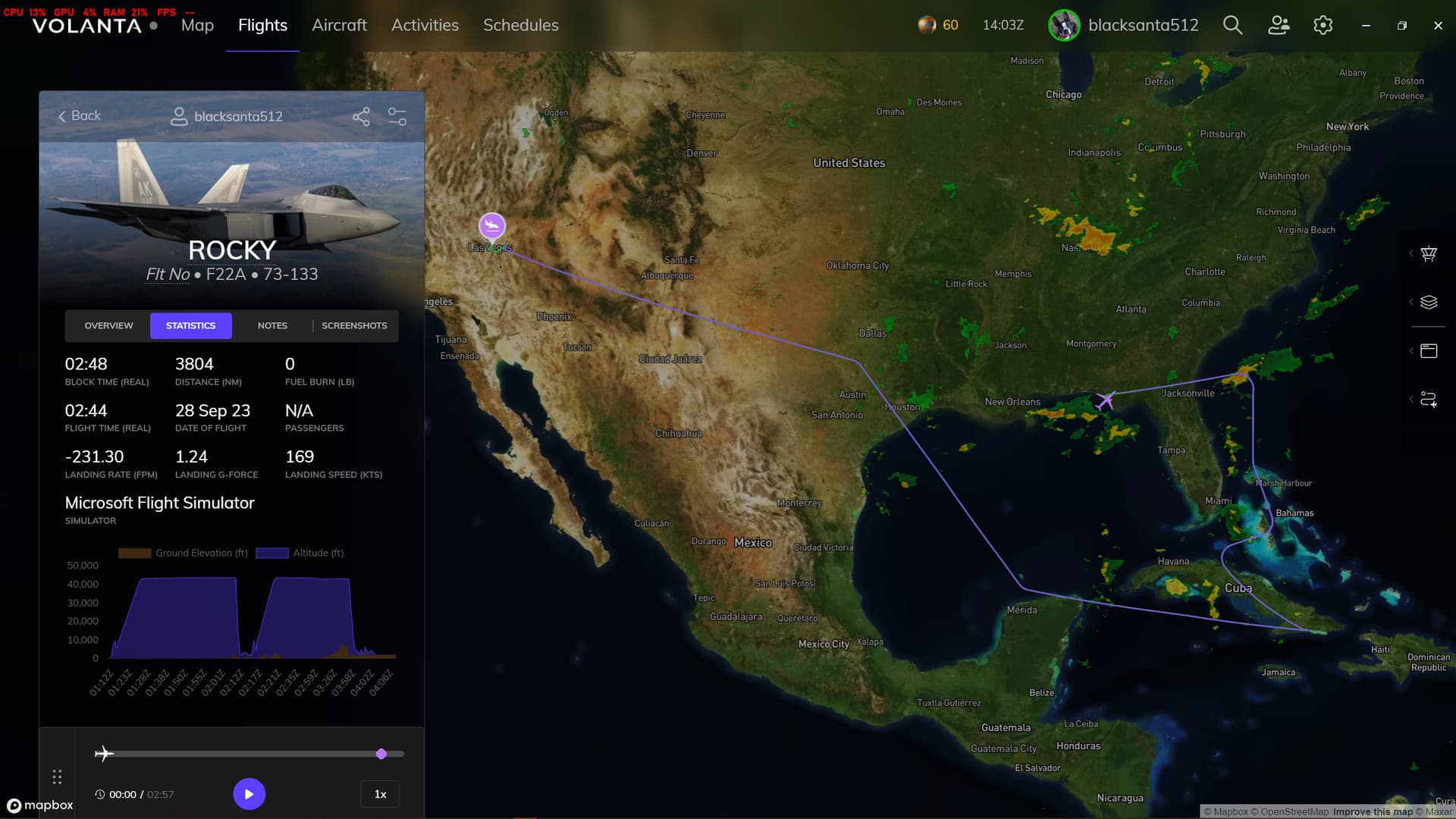
Task: Open the map layers selector icon
Action: point(1429,302)
